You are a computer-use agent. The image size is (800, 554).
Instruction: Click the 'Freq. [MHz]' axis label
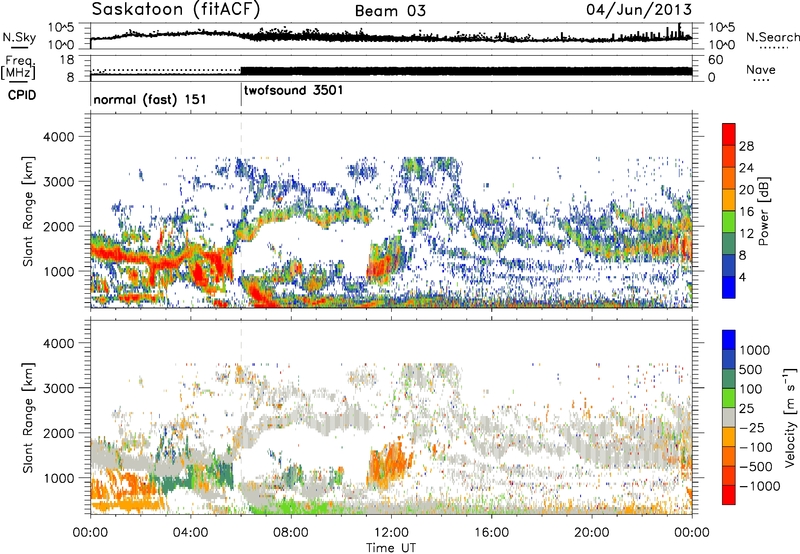tap(18, 68)
